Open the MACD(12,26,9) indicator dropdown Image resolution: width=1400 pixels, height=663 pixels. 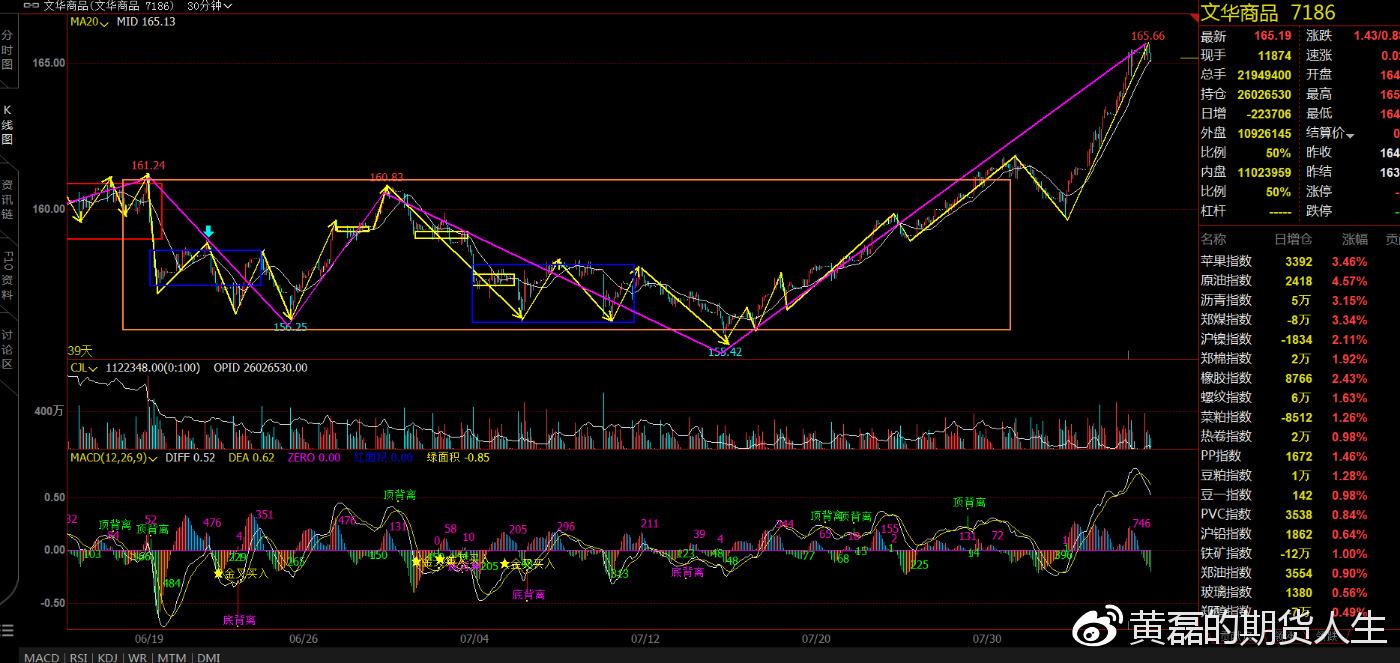(113, 457)
